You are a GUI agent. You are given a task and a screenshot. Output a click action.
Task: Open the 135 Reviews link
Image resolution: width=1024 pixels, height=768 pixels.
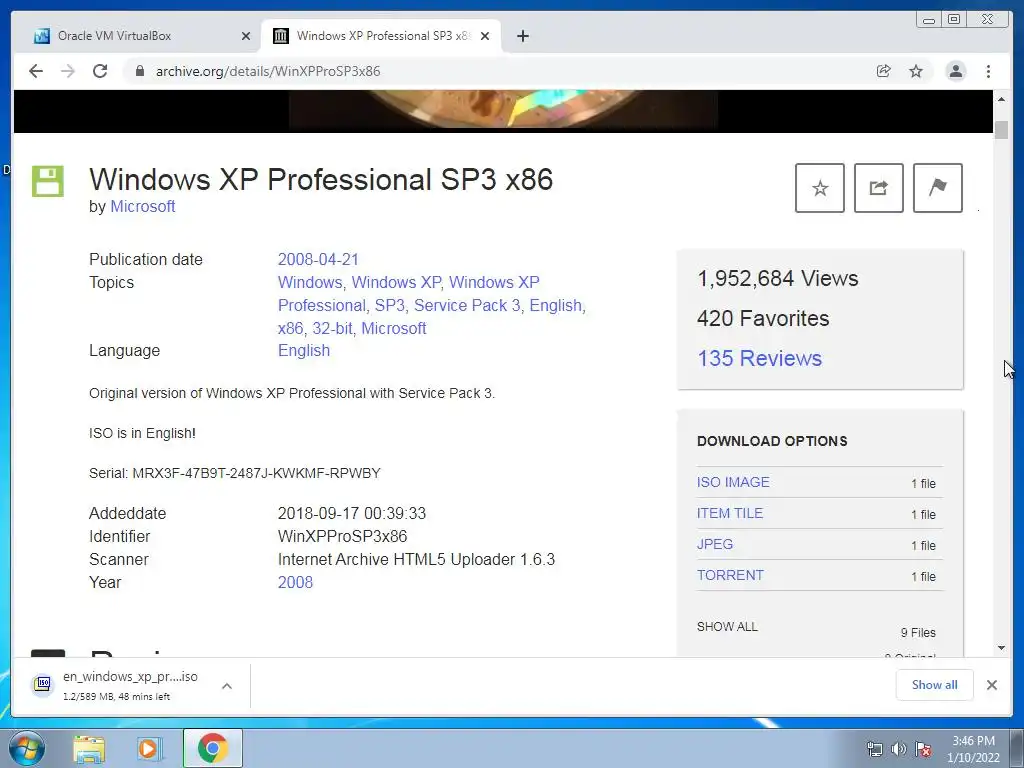pyautogui.click(x=760, y=358)
